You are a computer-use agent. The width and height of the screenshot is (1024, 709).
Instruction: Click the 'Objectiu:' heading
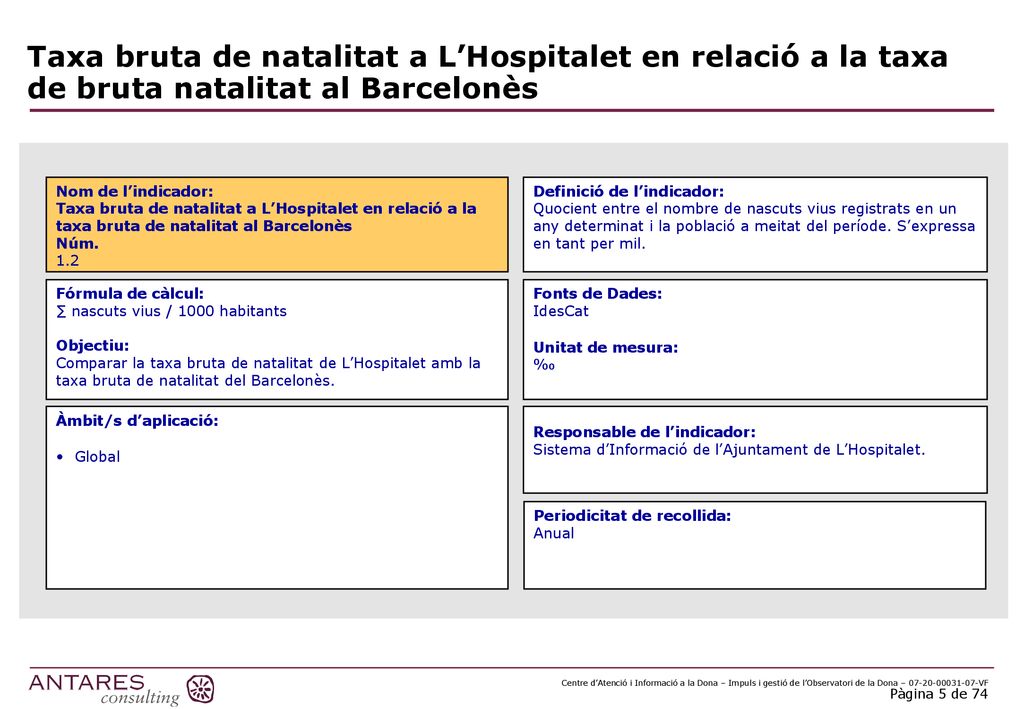click(93, 345)
